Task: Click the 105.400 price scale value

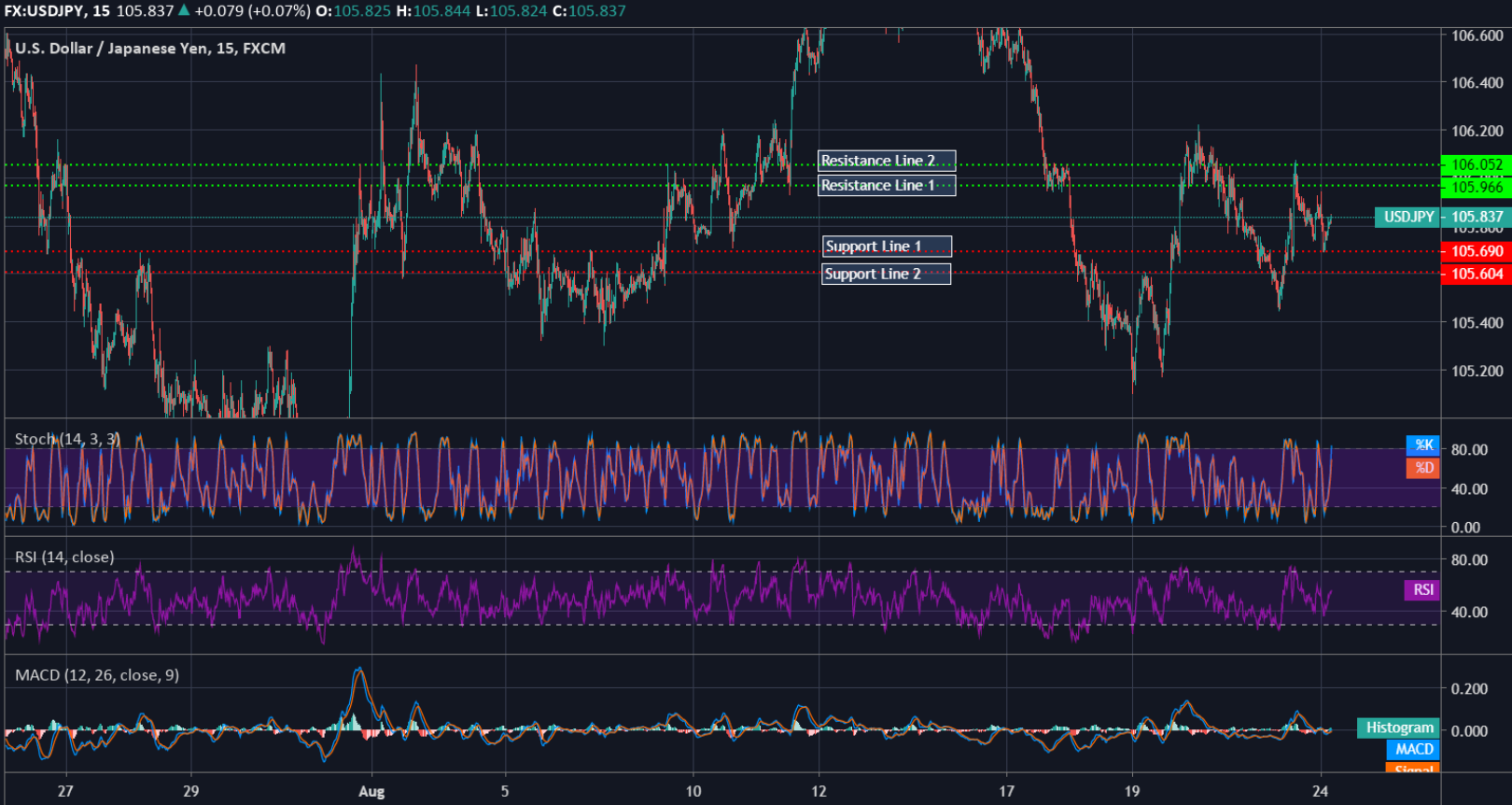Action: pyautogui.click(x=1477, y=323)
